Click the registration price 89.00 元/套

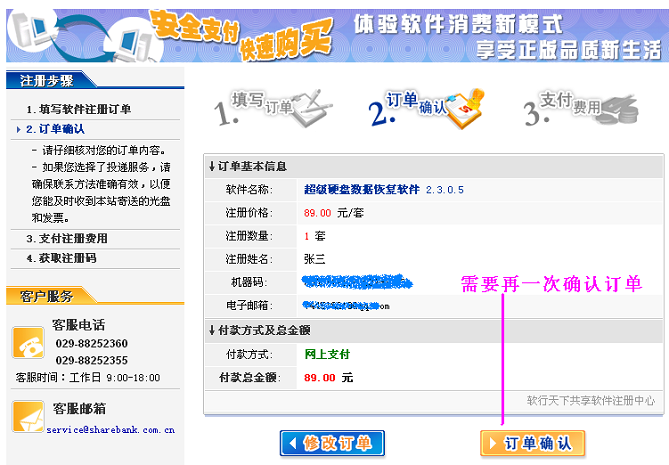(x=334, y=213)
